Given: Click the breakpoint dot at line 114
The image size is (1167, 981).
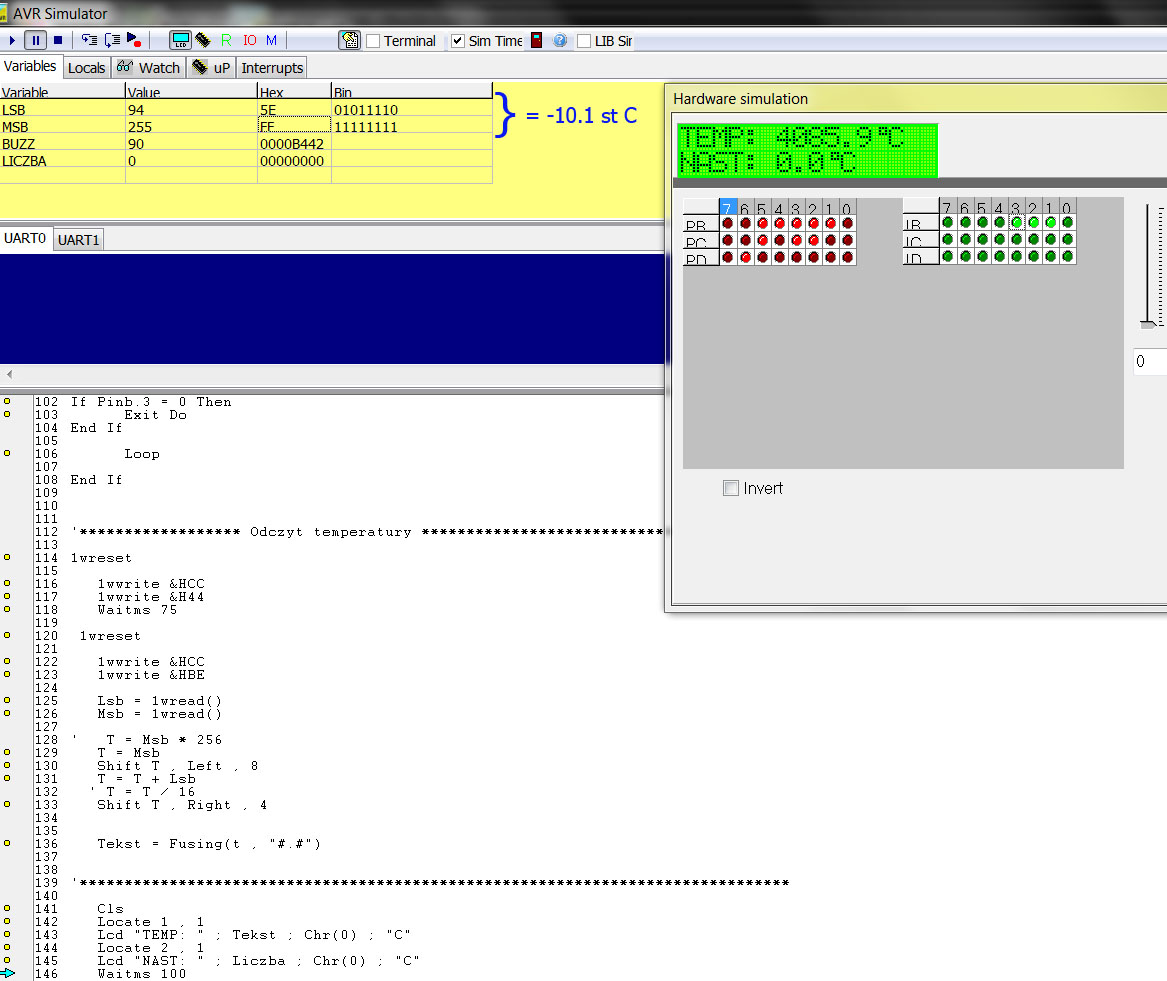Looking at the screenshot, I should click(7, 557).
